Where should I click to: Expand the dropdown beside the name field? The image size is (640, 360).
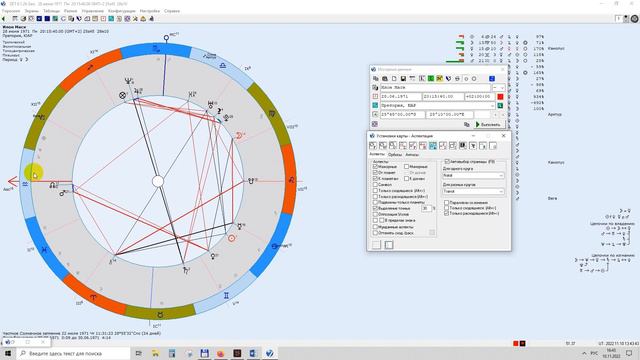[498, 87]
